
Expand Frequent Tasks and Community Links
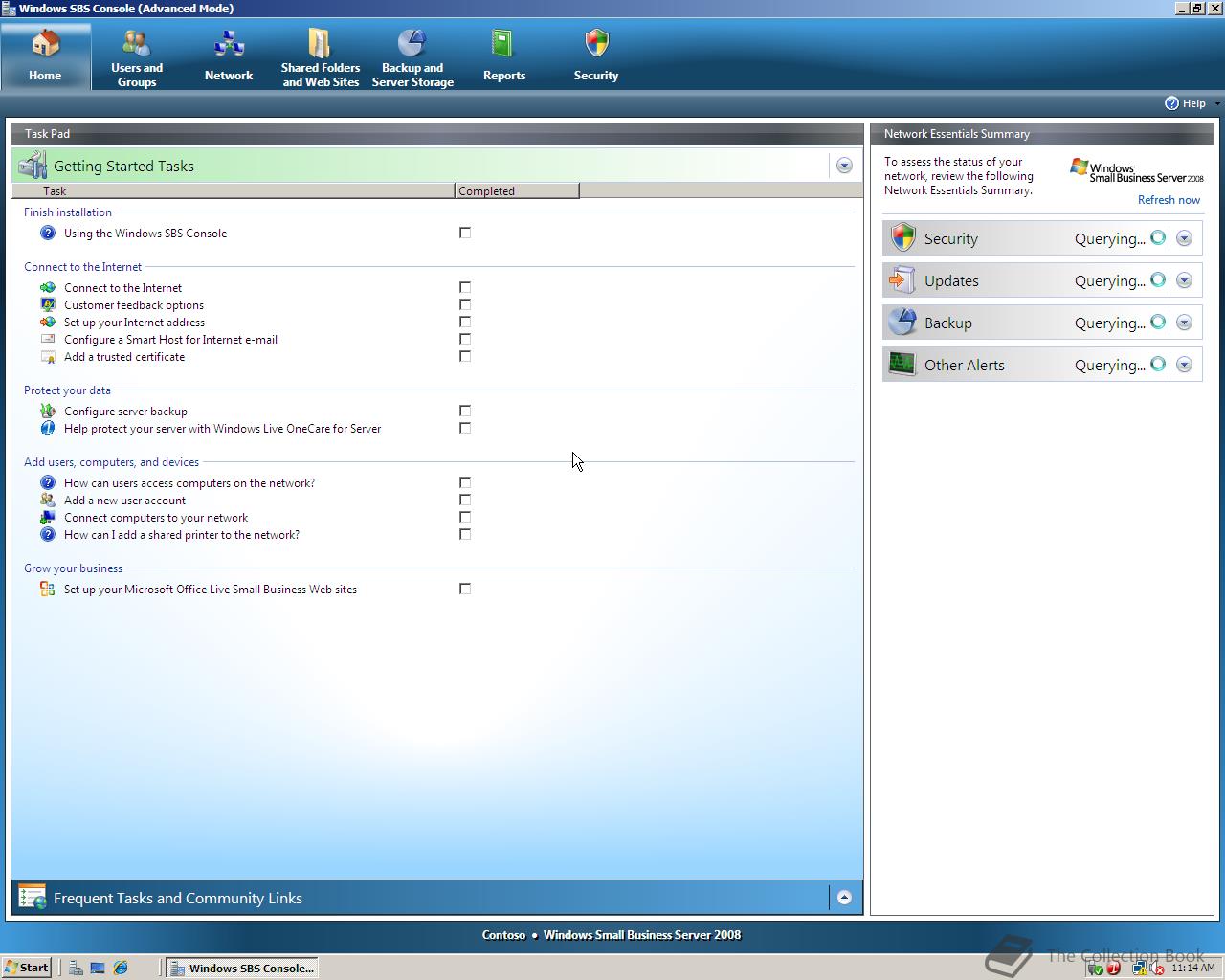(x=844, y=898)
